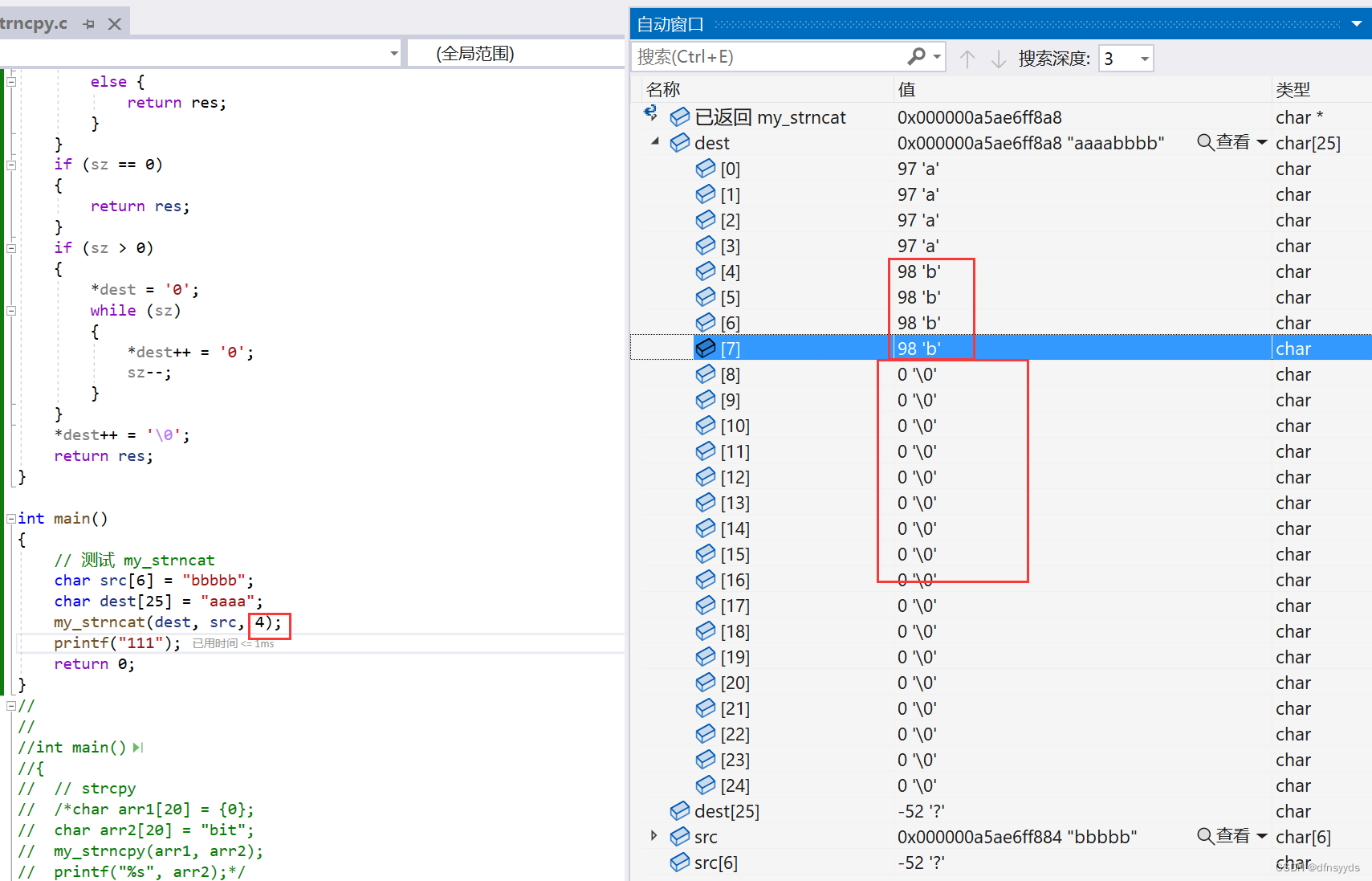Screen dimensions: 1372x881
Task: Click the cube icon of selected [7]
Action: coord(706,349)
